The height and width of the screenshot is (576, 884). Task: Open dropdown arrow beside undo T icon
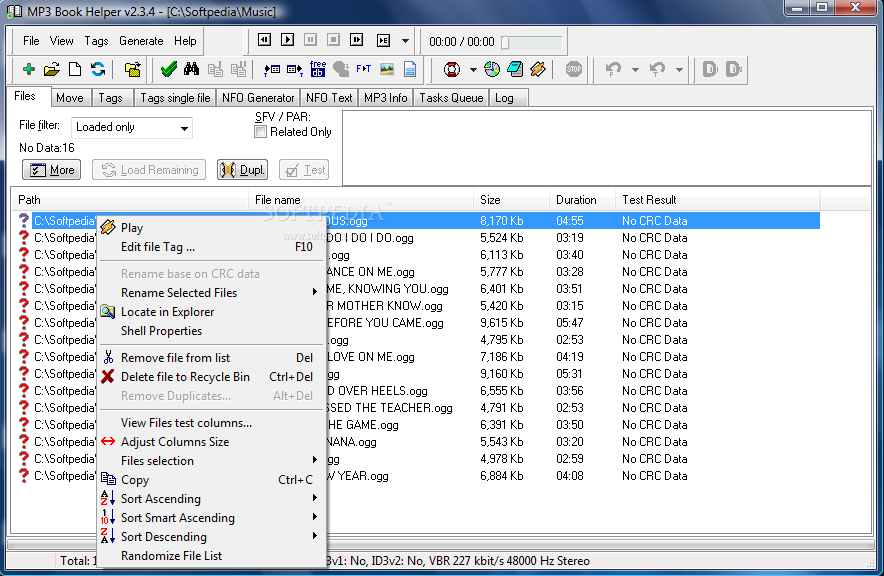click(x=679, y=70)
